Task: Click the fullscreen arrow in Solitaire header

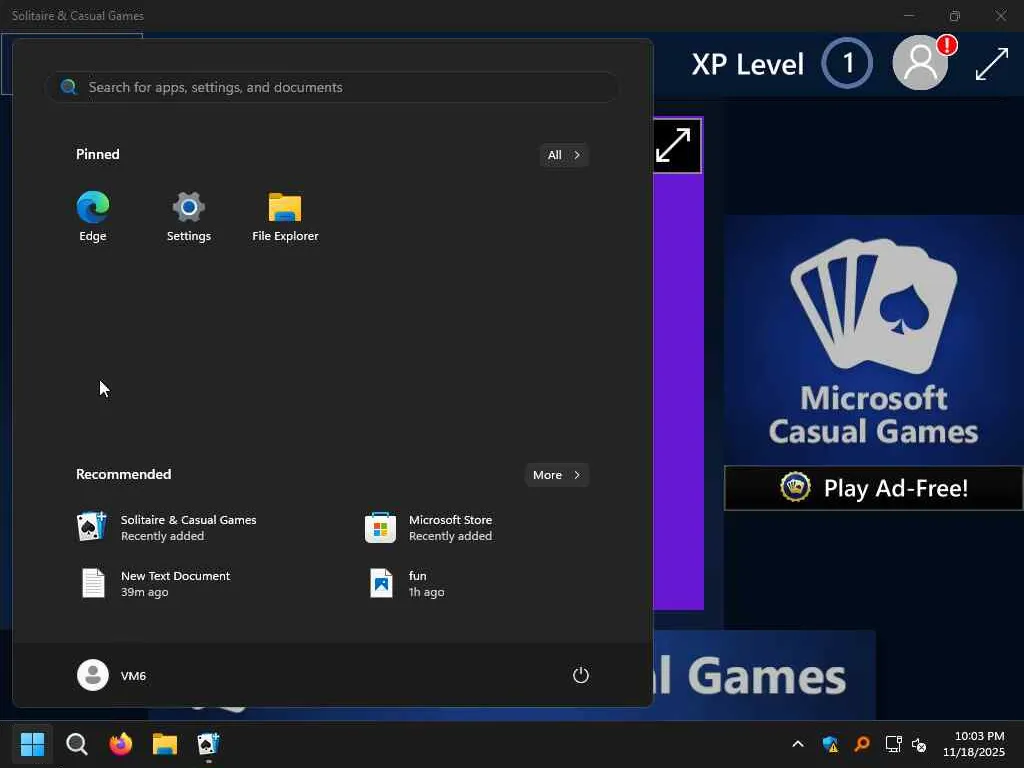Action: 991,64
